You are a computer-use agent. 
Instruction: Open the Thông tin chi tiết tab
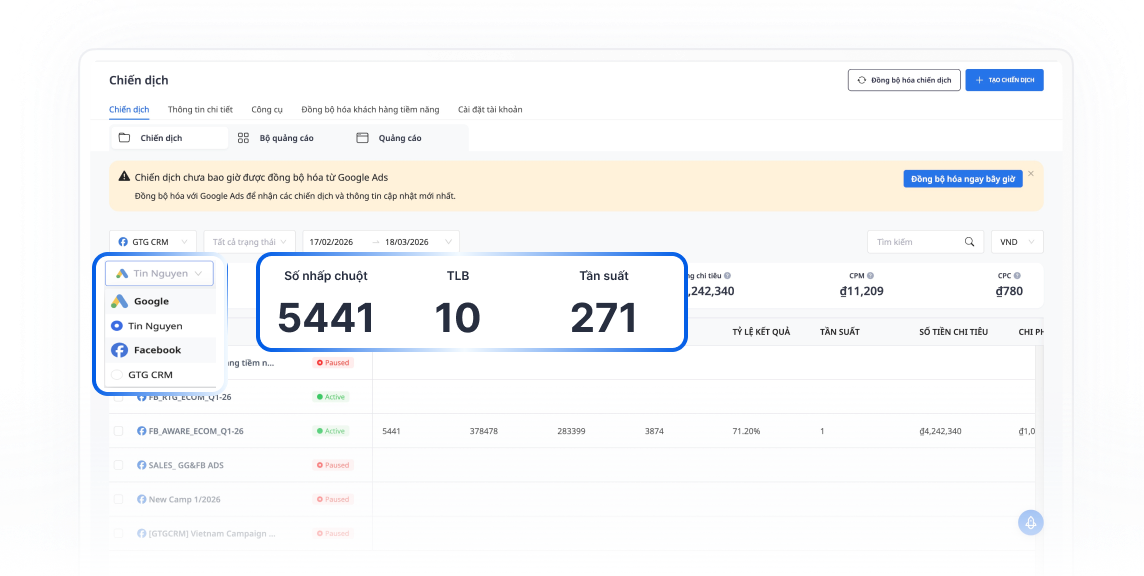(200, 109)
